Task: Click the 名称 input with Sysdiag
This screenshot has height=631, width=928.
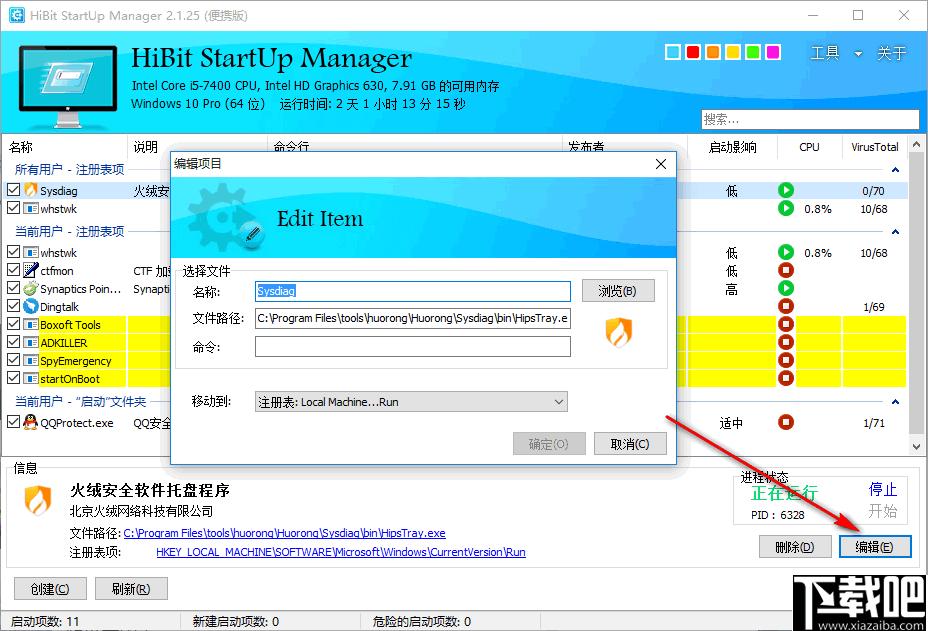Action: pos(413,291)
